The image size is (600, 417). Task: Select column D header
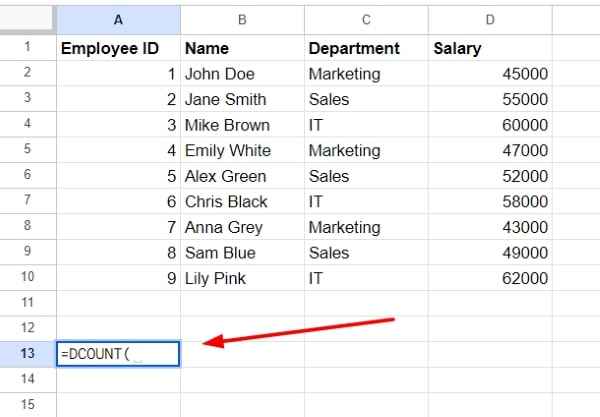490,20
